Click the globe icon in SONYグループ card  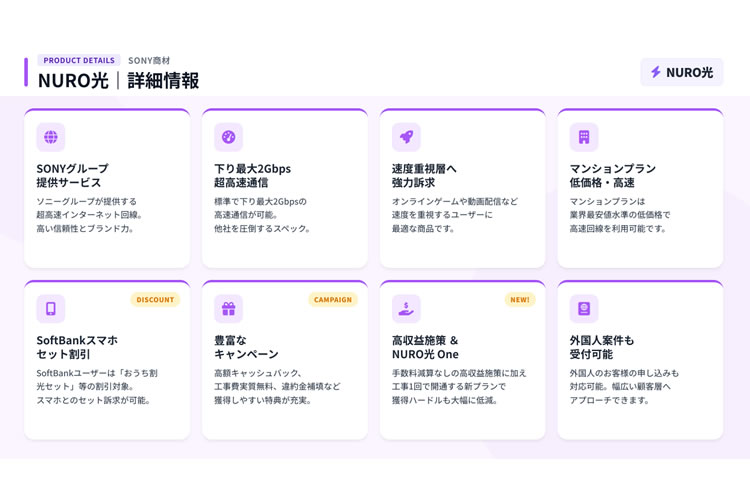(51, 137)
